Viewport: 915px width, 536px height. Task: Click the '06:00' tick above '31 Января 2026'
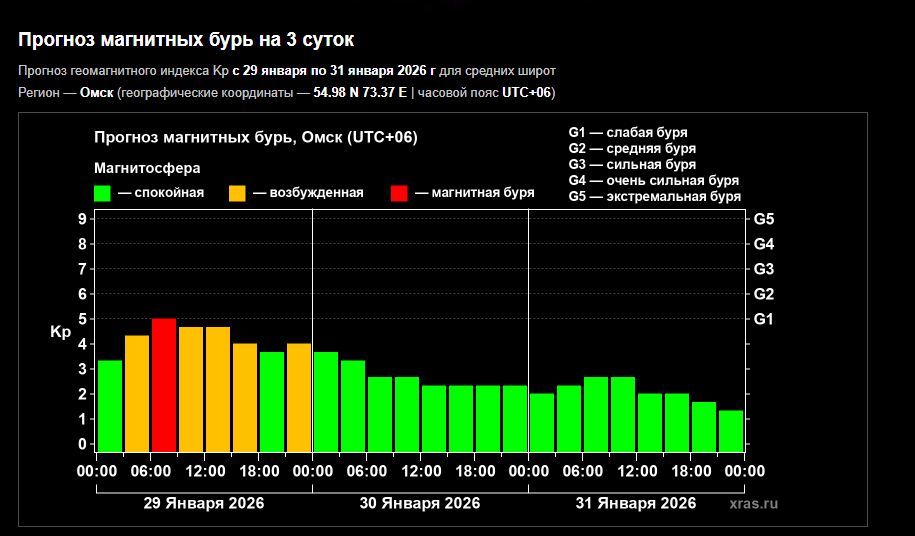click(x=583, y=471)
